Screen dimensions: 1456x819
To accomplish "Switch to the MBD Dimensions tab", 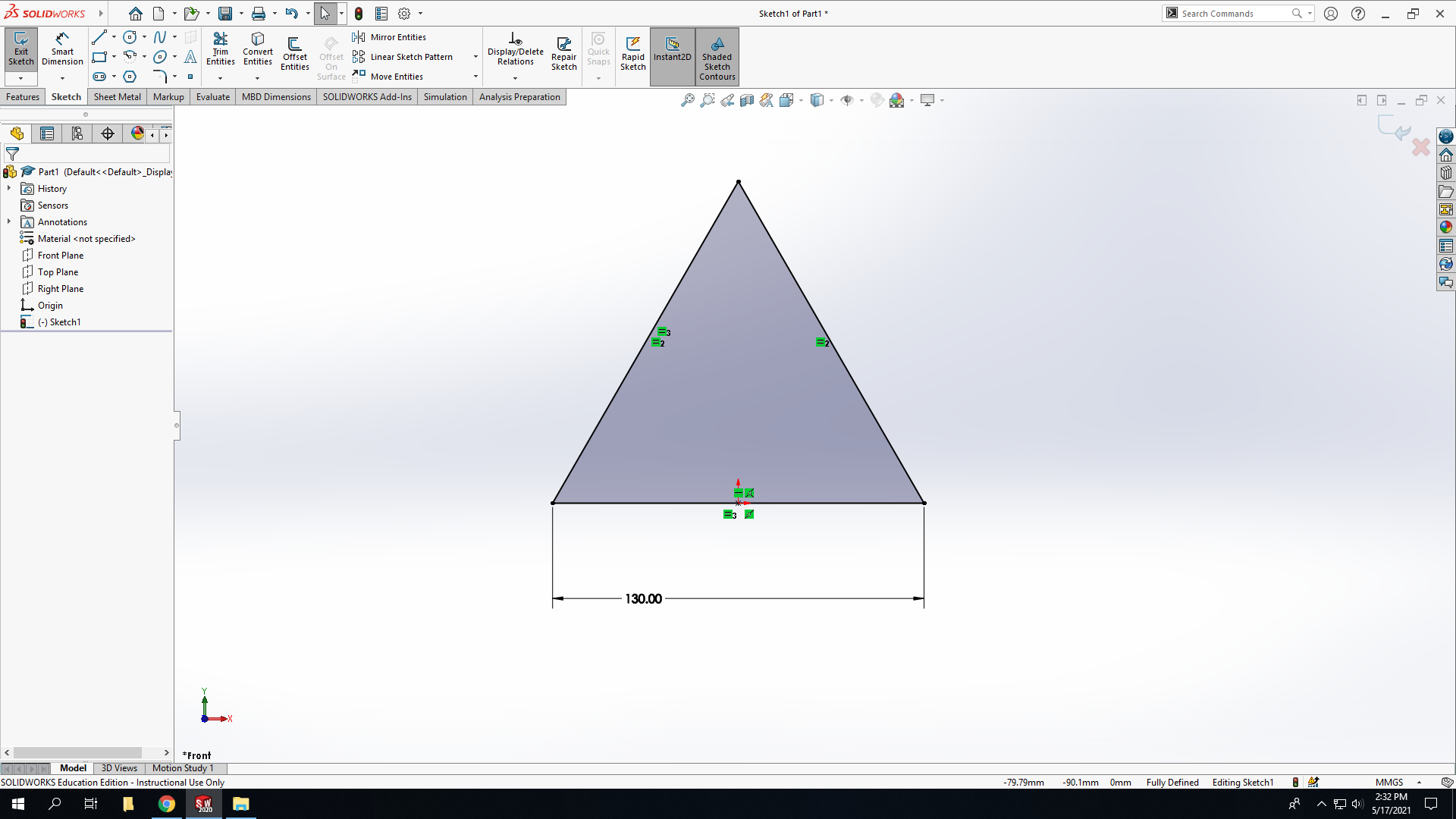I will (x=276, y=96).
